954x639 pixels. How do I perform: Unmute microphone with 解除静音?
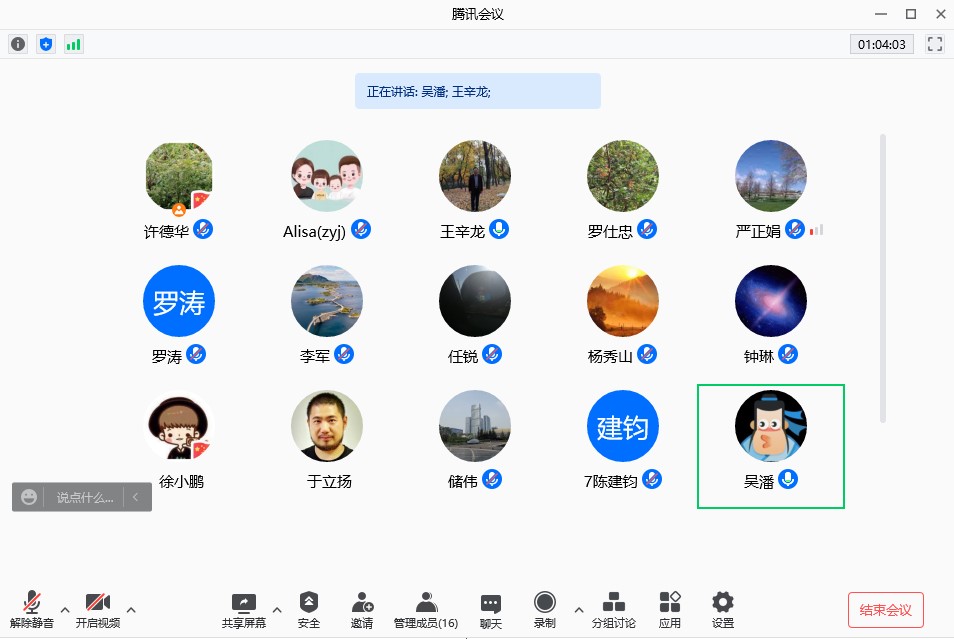32,609
